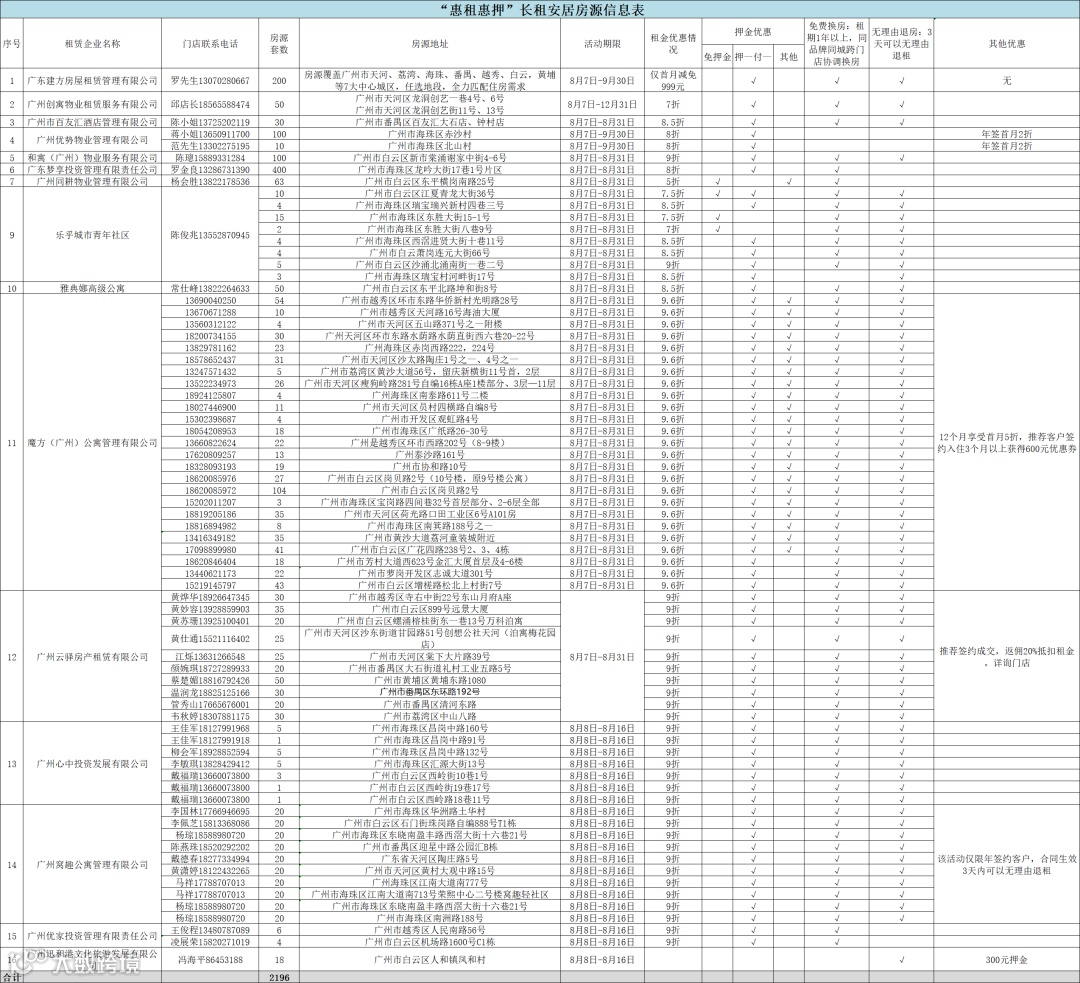1080x983 pixels.
Task: Select company cell 广东建方房屋租赁管理有限公司
Action: pos(92,81)
